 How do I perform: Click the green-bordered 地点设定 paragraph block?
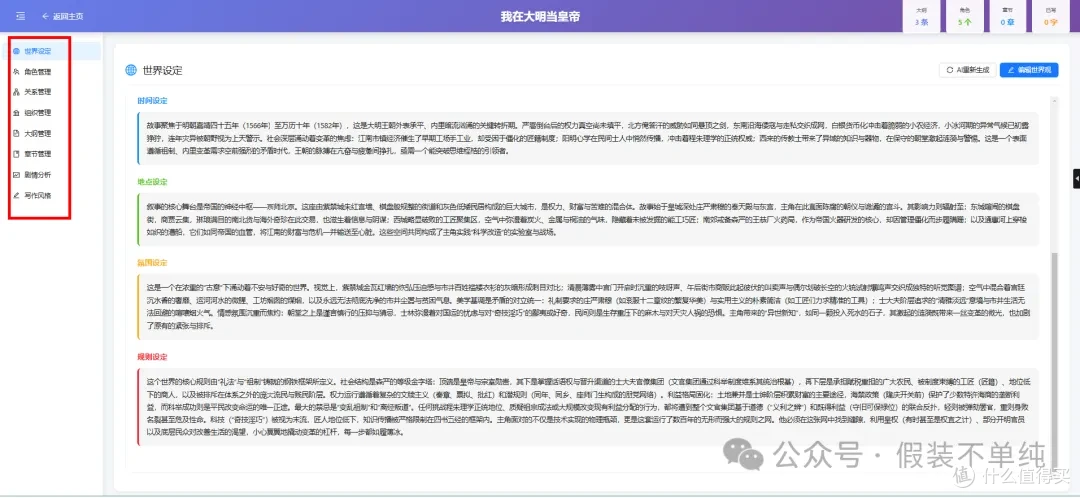(x=588, y=219)
